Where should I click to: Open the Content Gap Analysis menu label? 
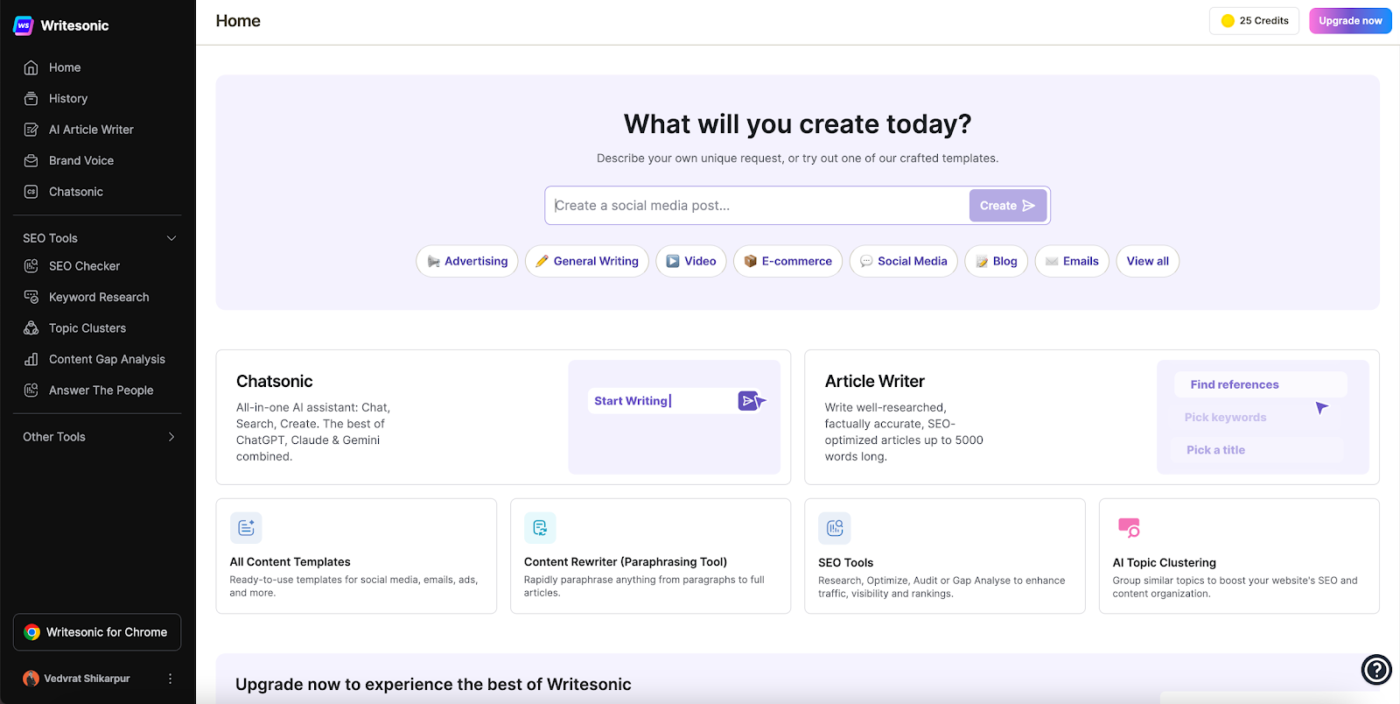tap(107, 359)
